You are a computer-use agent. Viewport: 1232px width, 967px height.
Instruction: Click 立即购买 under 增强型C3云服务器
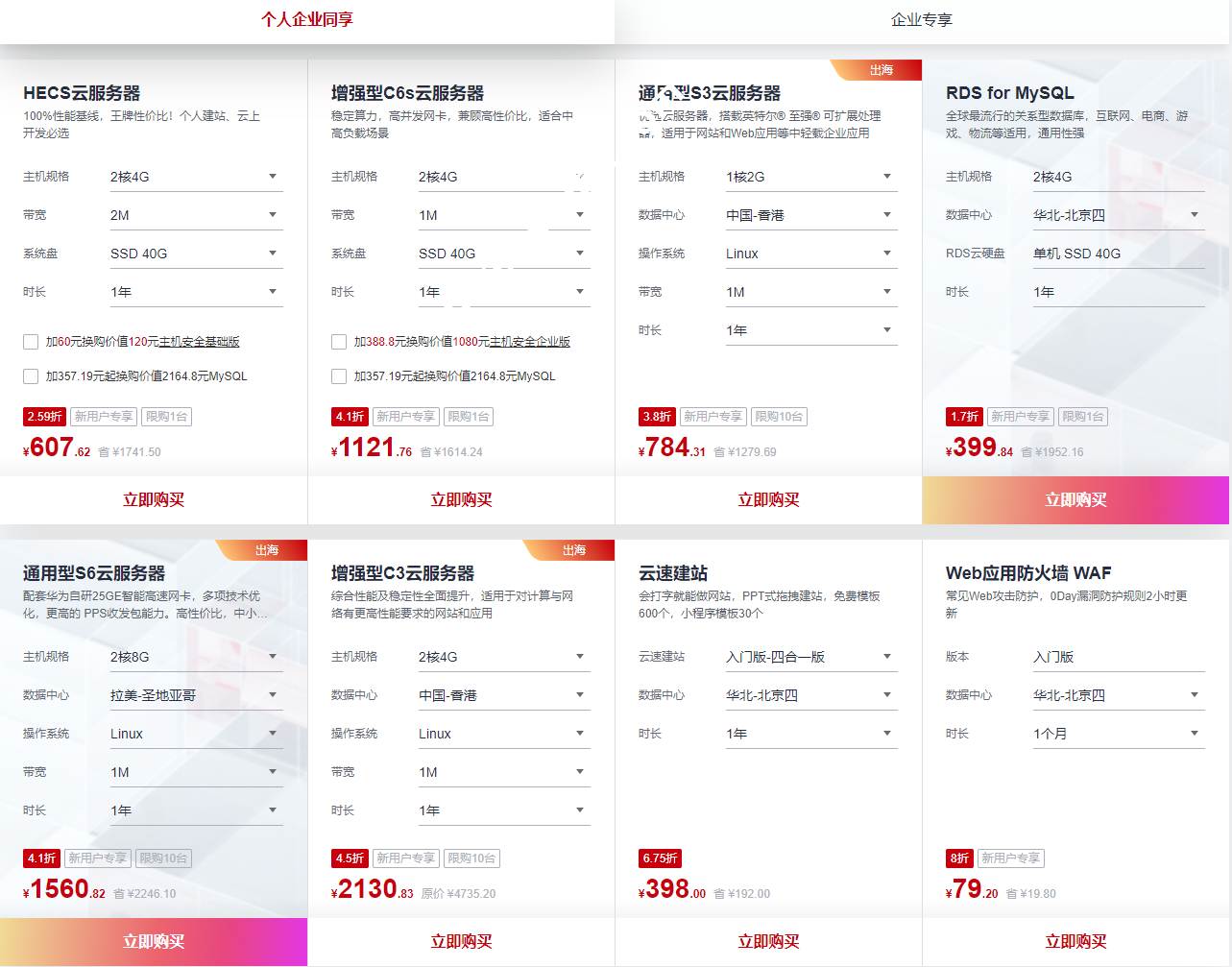tap(461, 942)
